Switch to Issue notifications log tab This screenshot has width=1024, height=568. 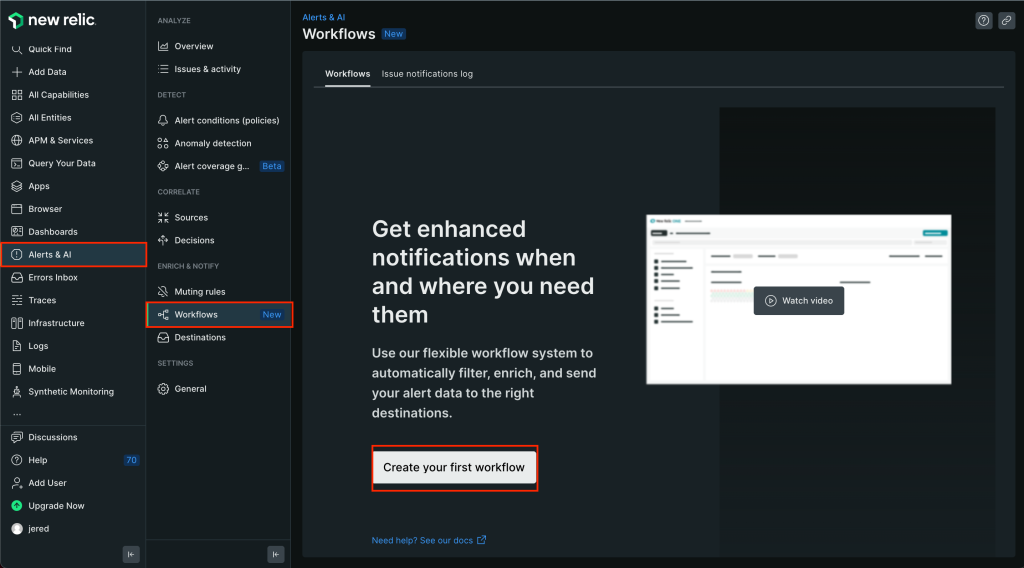[427, 74]
